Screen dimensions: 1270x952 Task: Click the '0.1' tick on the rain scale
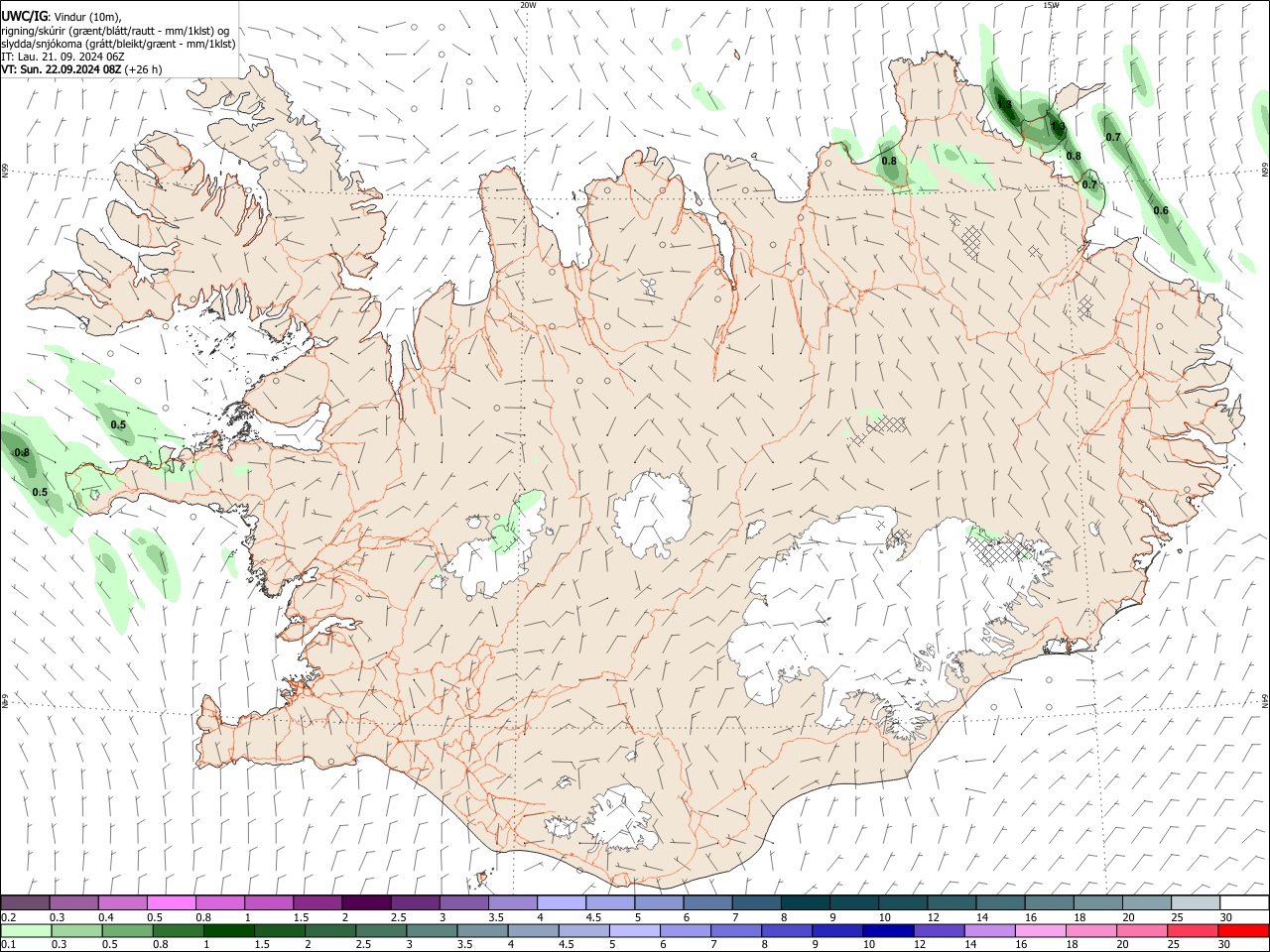click(8, 944)
